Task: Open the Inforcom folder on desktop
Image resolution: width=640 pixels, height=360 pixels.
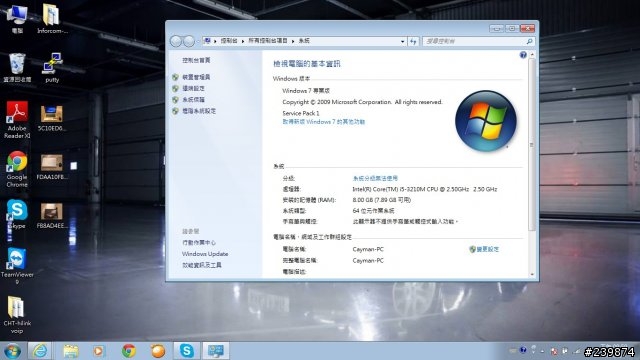Action: pos(52,18)
